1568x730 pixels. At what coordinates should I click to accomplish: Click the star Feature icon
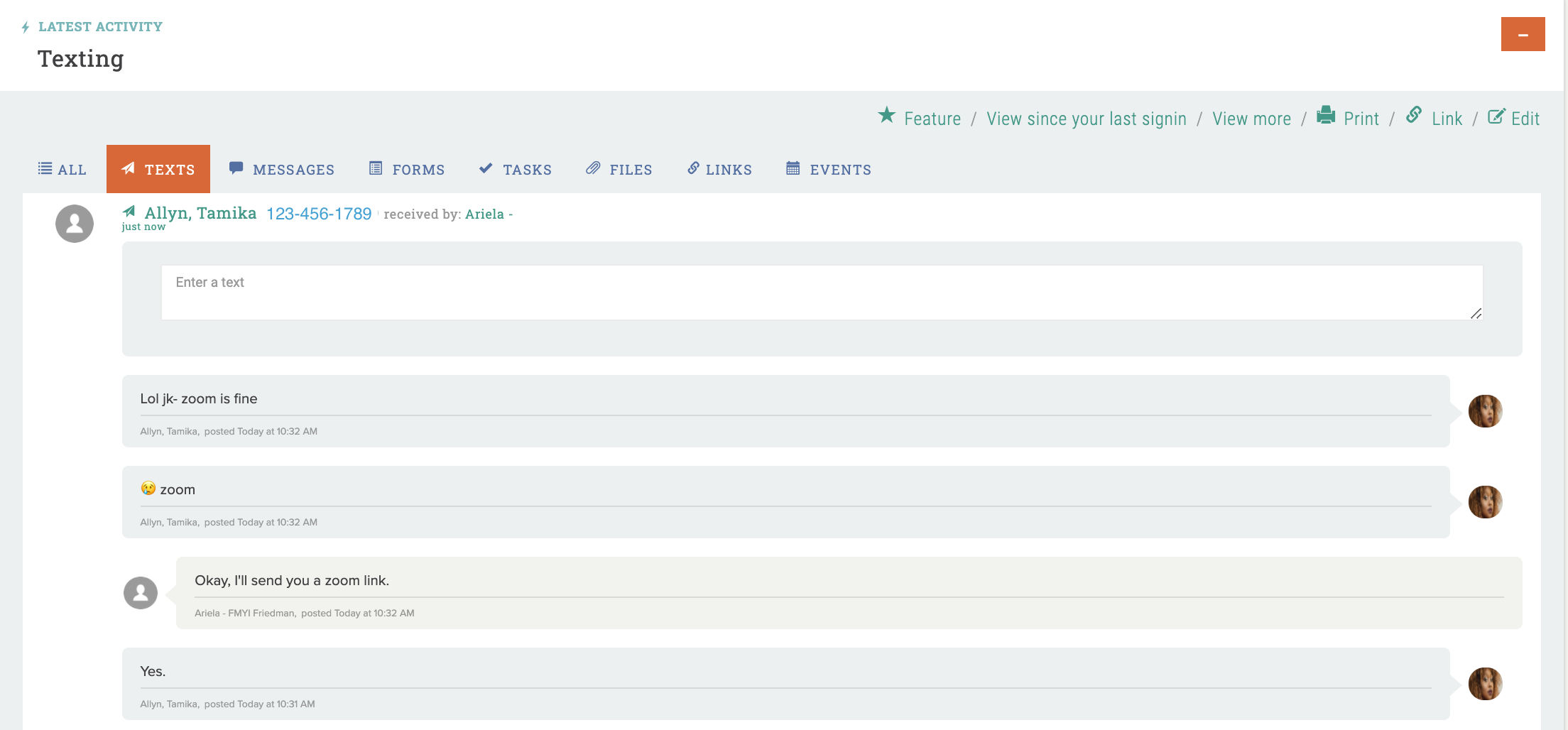click(886, 115)
